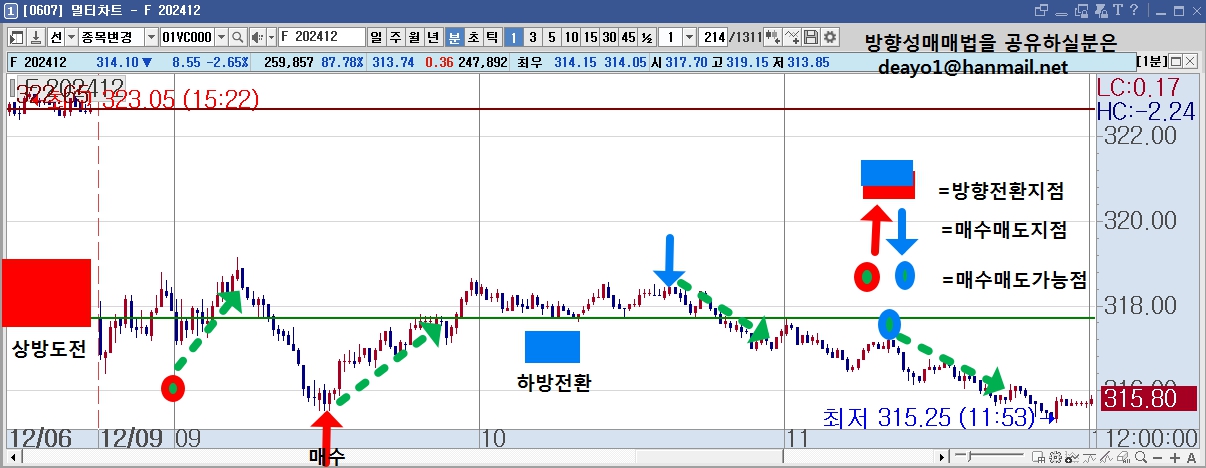Select the 년 (yearly) period button
This screenshot has width=1206, height=468.
point(433,37)
